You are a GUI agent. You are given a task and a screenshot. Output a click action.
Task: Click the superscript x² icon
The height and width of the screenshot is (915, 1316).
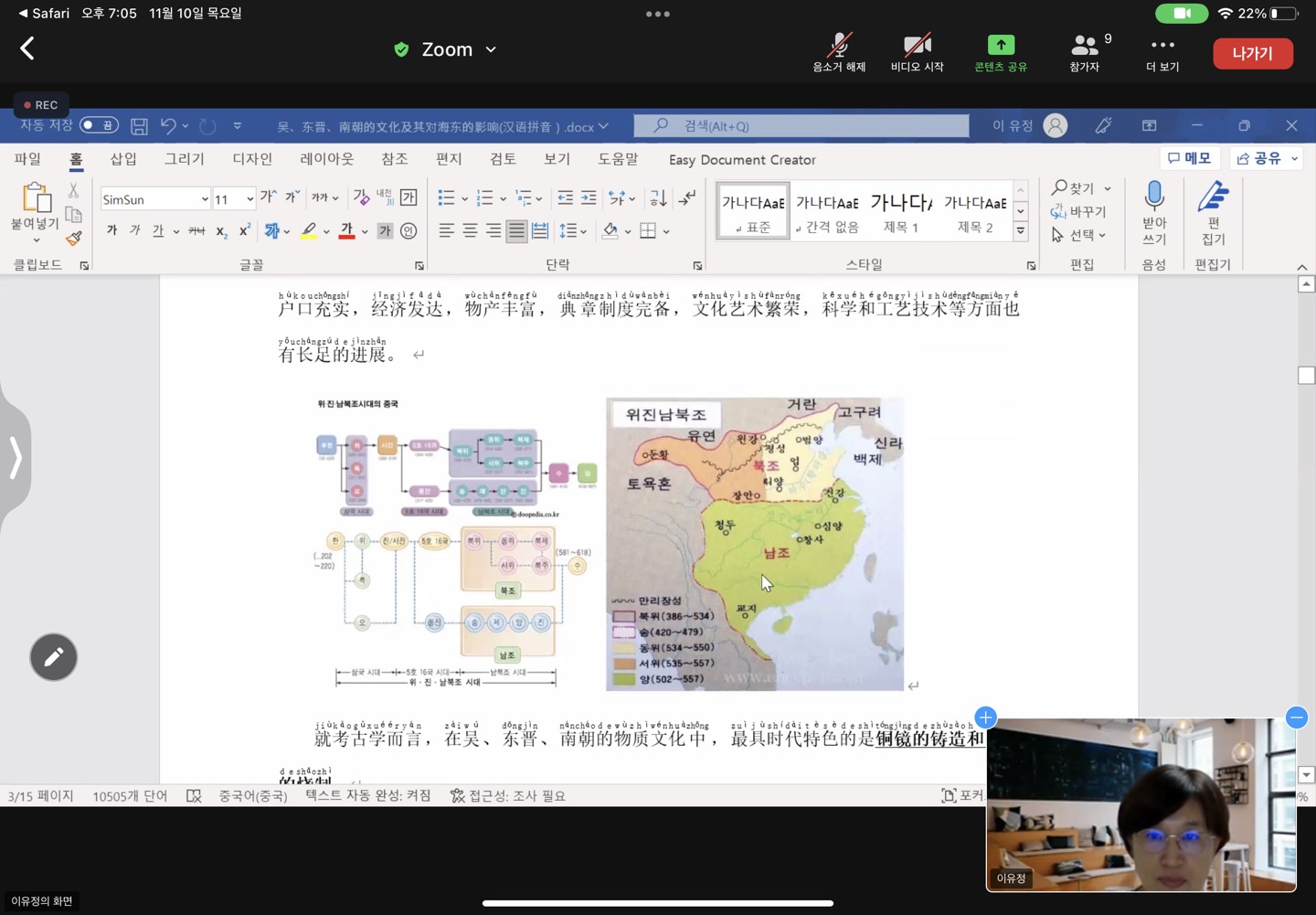(244, 231)
